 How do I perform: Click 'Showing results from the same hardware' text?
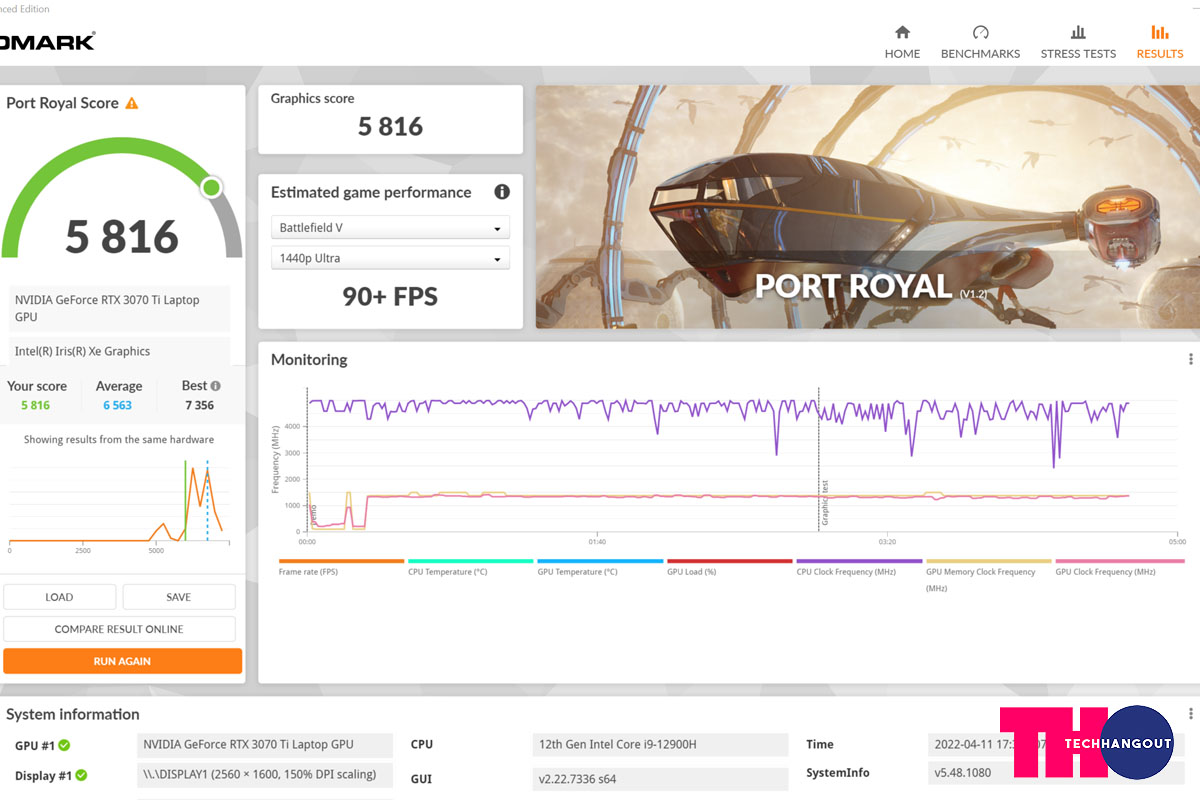pos(119,439)
